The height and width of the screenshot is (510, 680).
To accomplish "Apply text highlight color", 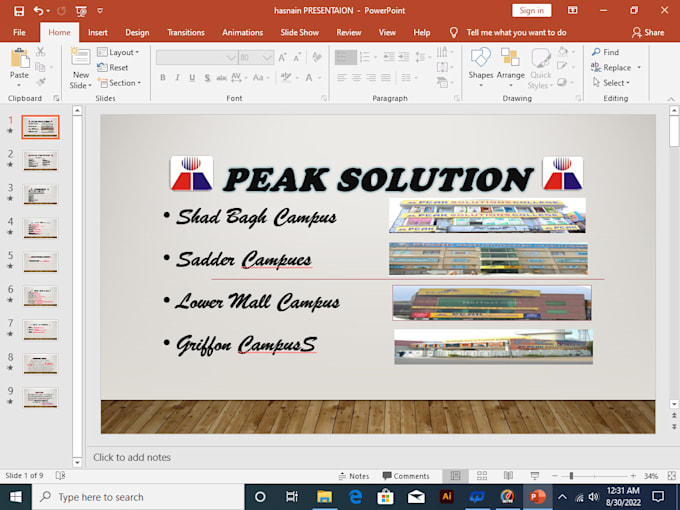I will click(286, 78).
